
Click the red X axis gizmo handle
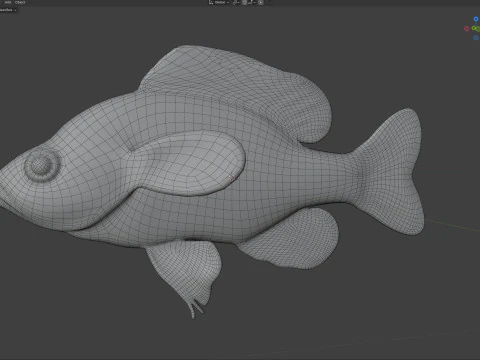pyautogui.click(x=467, y=29)
